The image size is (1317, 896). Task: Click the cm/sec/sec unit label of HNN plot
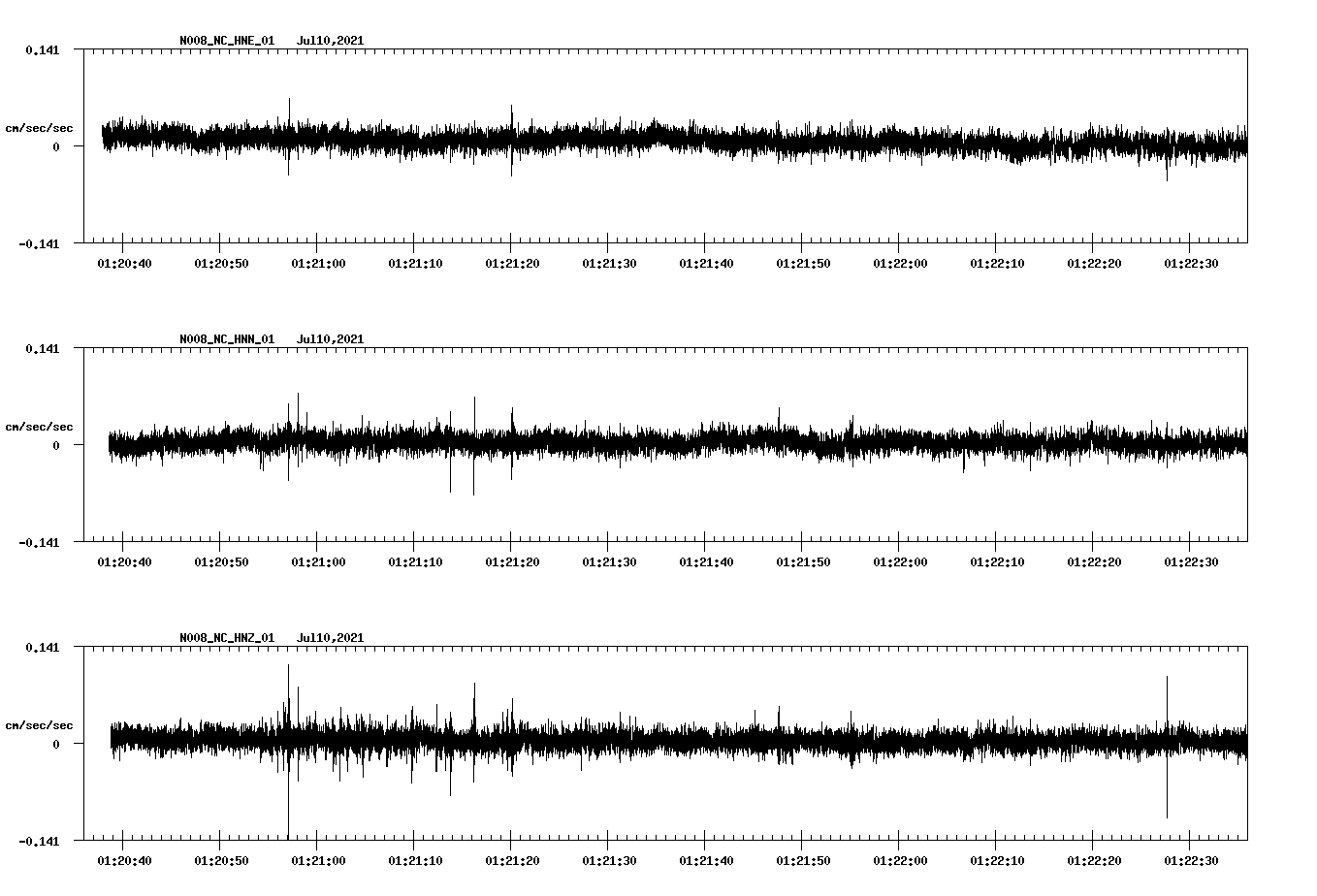[39, 427]
